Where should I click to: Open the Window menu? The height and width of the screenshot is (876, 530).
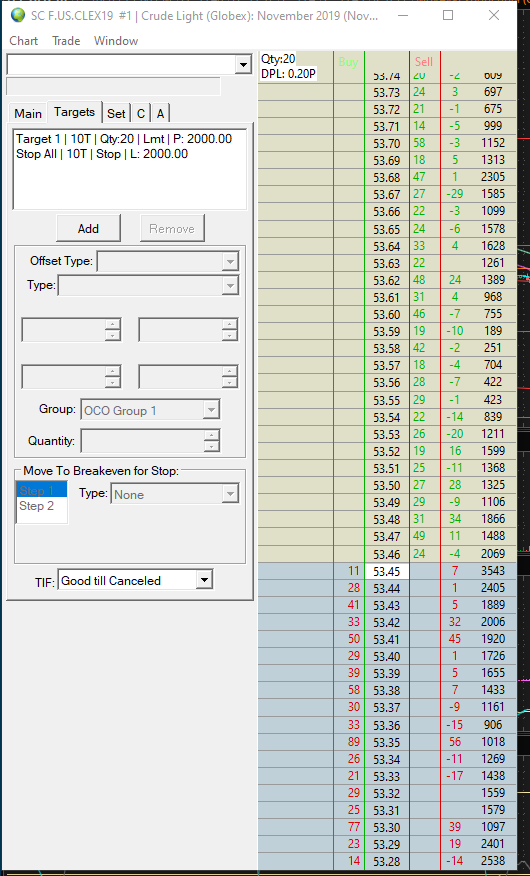[116, 41]
